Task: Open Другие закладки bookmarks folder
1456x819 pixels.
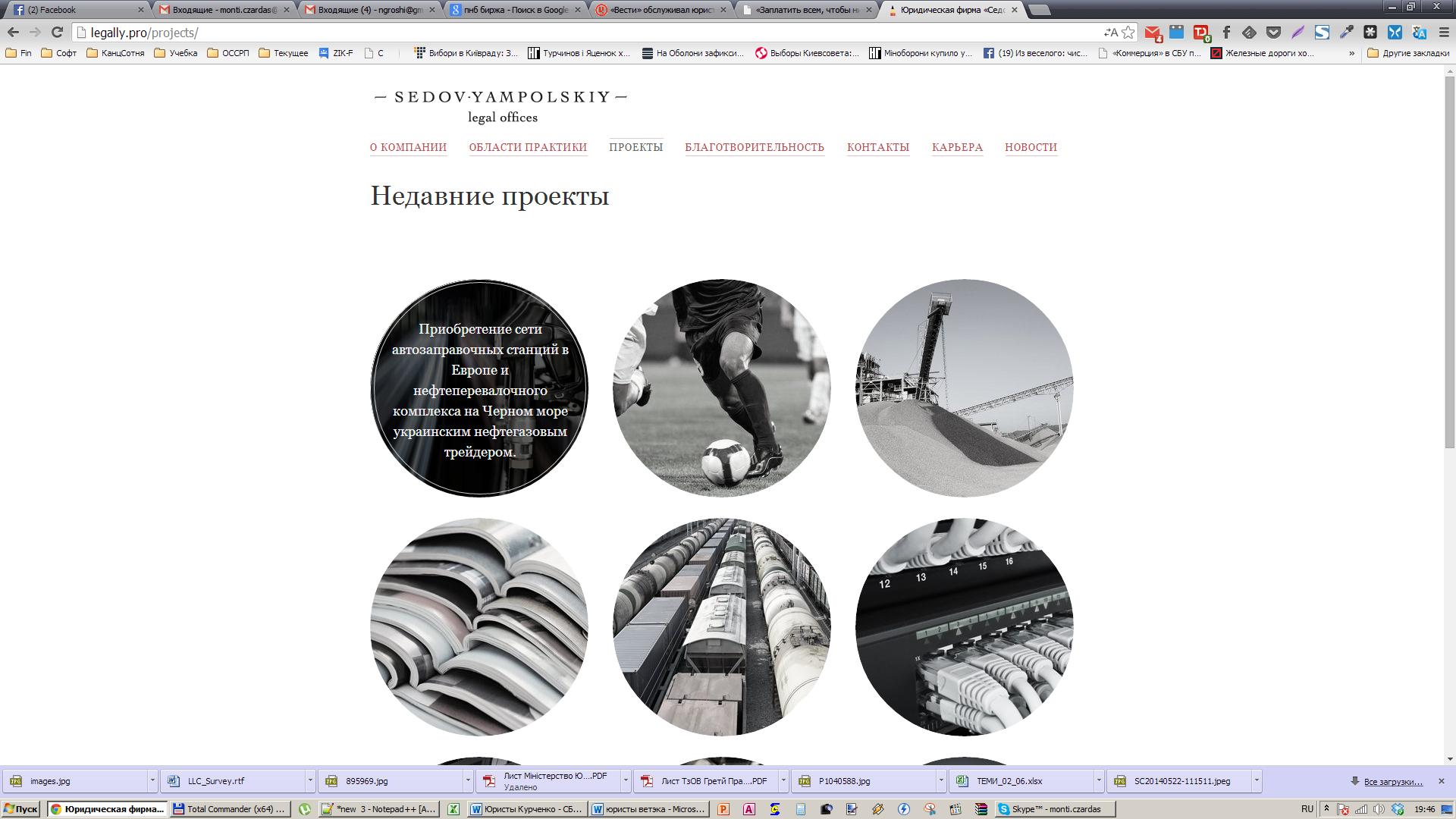Action: click(x=1408, y=53)
